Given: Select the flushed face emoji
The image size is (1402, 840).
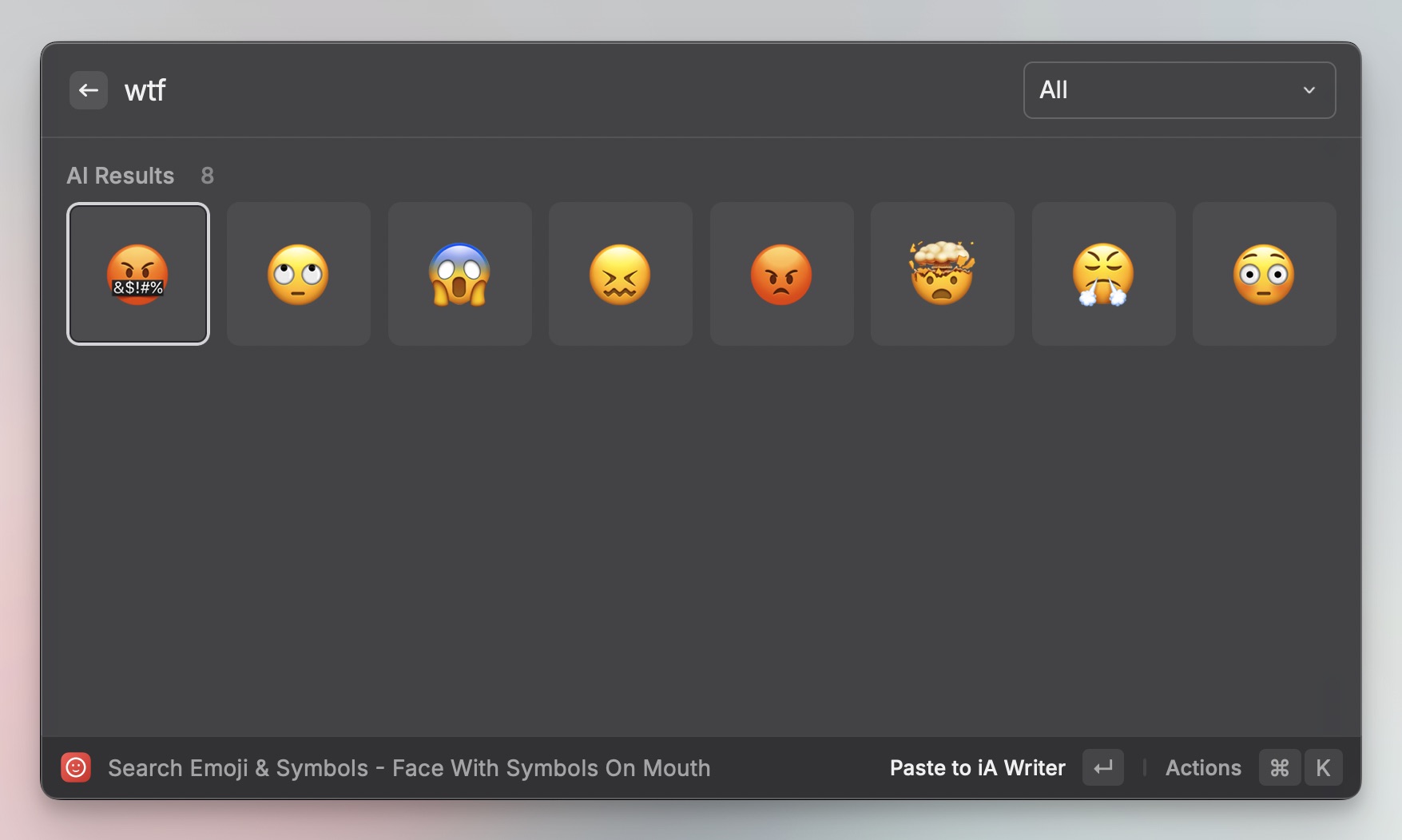Looking at the screenshot, I should point(1265,274).
